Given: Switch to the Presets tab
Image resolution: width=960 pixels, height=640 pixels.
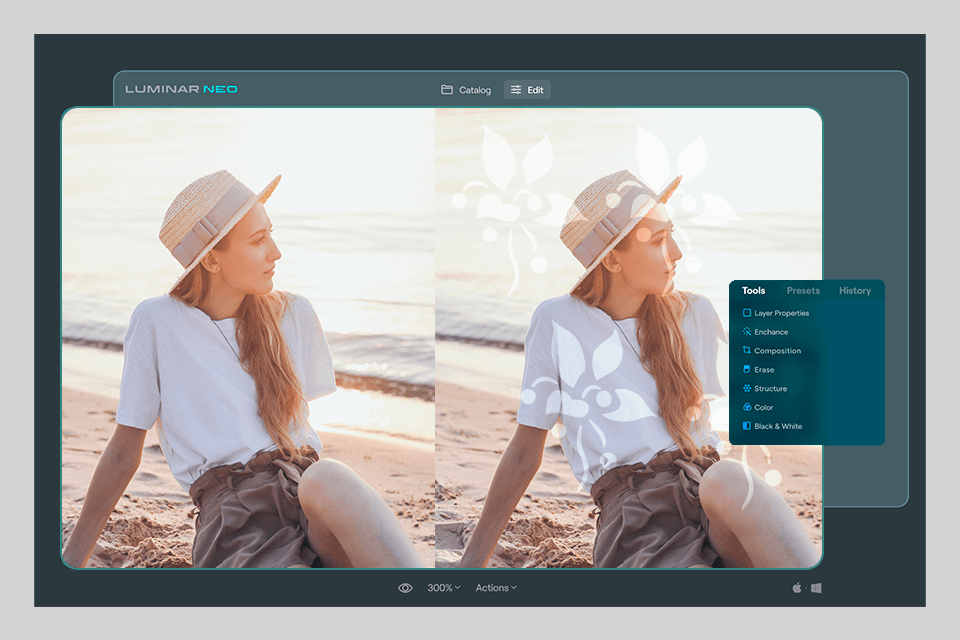Looking at the screenshot, I should (x=803, y=291).
